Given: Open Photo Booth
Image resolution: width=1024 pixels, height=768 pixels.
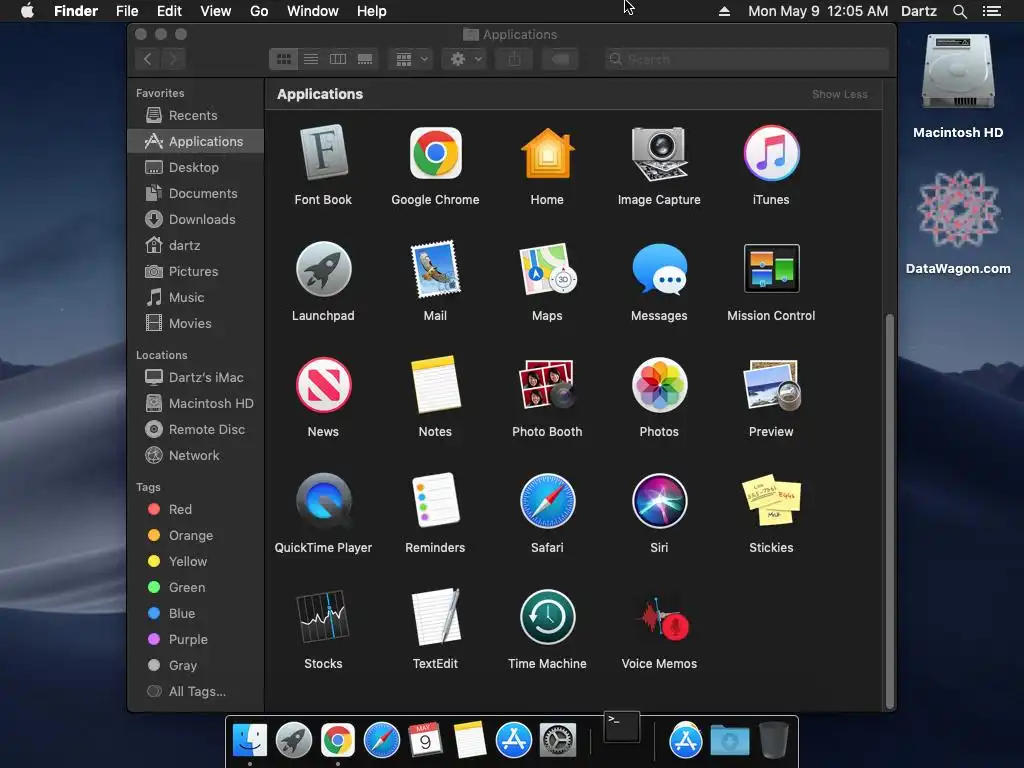Looking at the screenshot, I should [547, 385].
